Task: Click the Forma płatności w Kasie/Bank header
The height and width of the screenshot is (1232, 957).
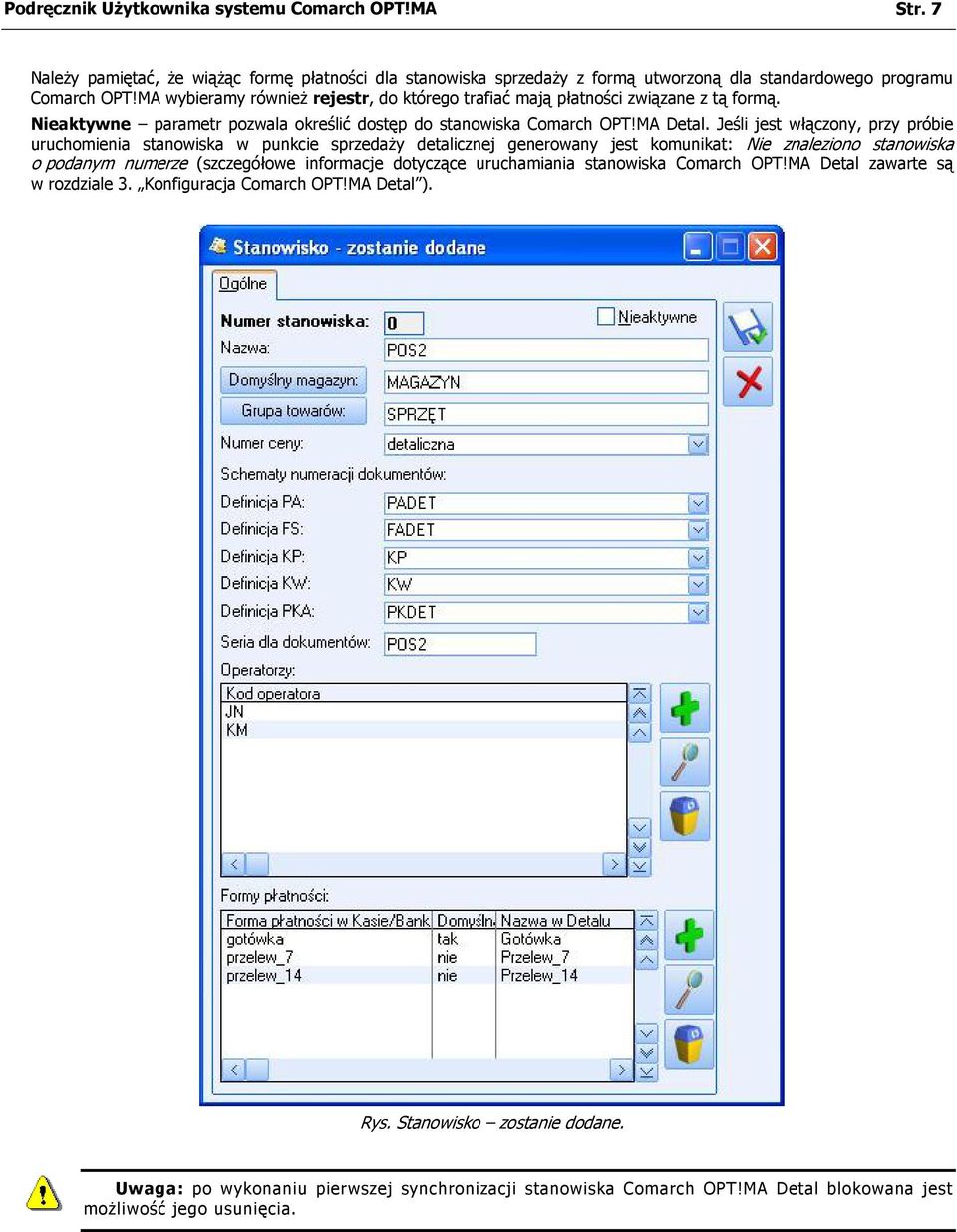Action: [x=327, y=921]
